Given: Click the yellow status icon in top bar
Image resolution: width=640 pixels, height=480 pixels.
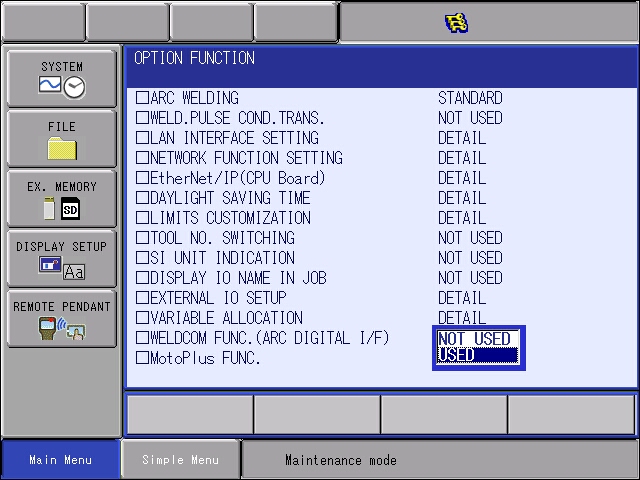Looking at the screenshot, I should 456,23.
